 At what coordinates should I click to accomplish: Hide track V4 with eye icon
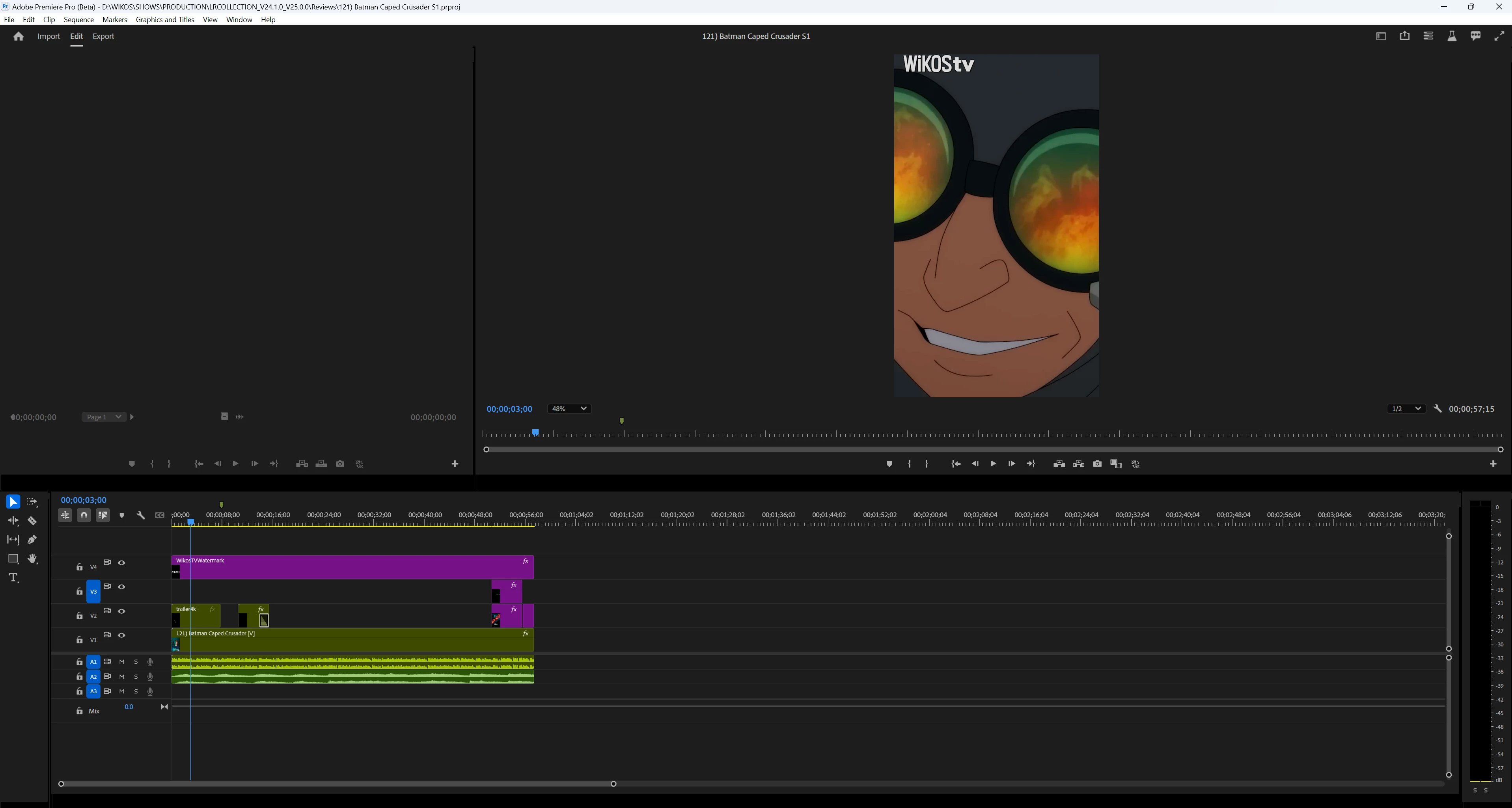[121, 563]
